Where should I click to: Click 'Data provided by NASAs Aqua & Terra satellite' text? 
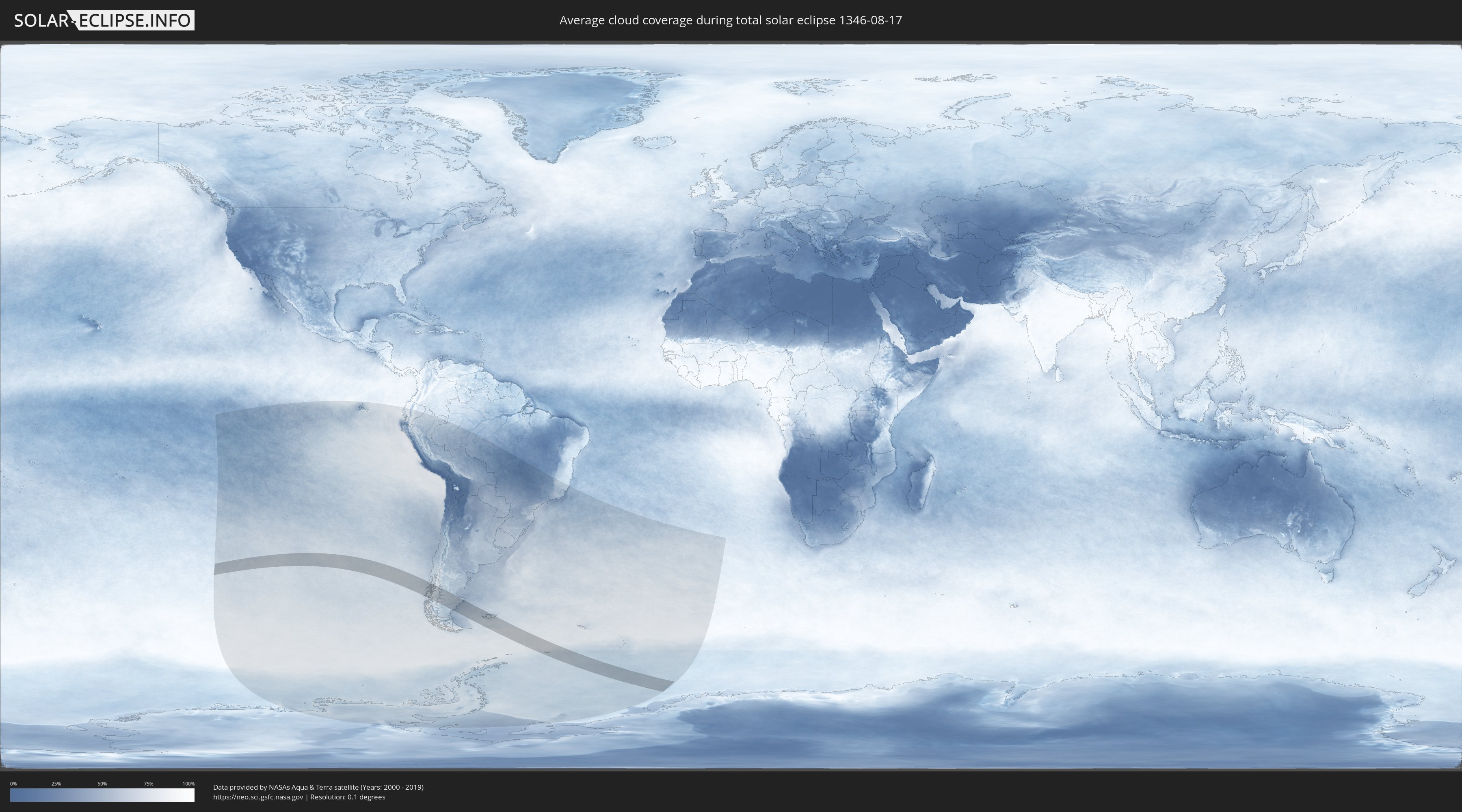click(x=286, y=787)
